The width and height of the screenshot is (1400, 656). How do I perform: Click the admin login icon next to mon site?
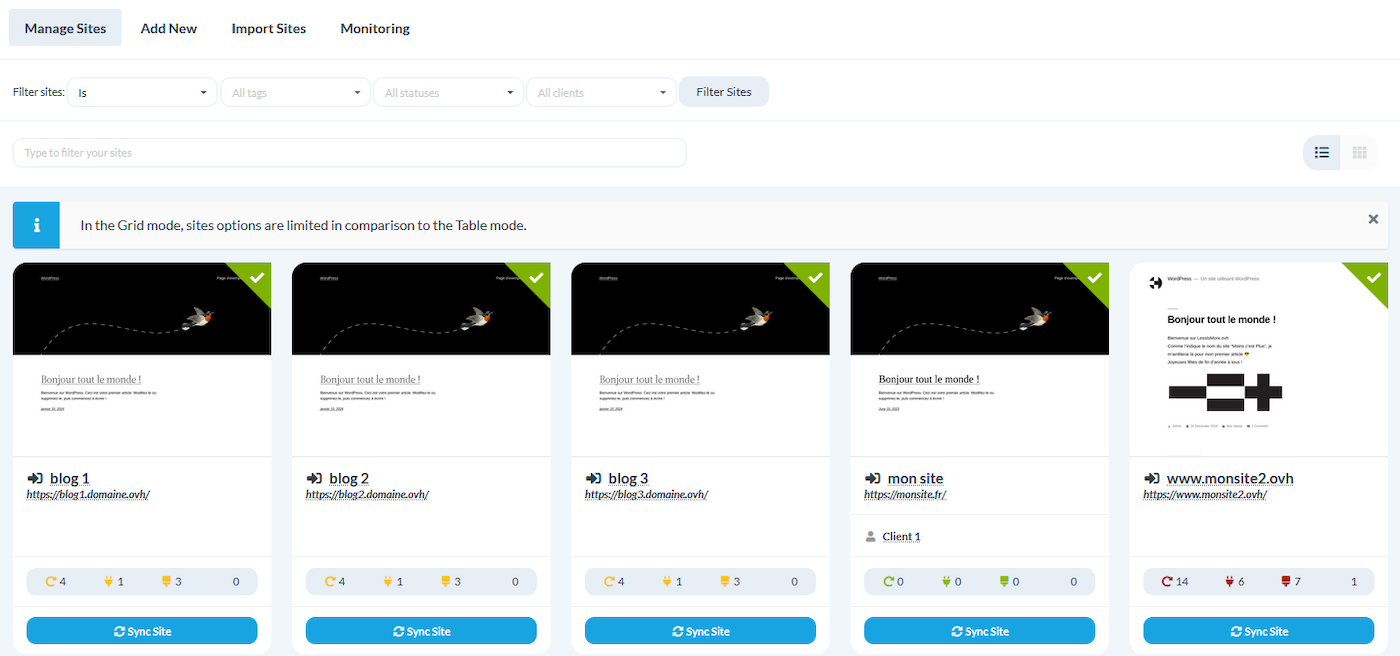tap(872, 479)
